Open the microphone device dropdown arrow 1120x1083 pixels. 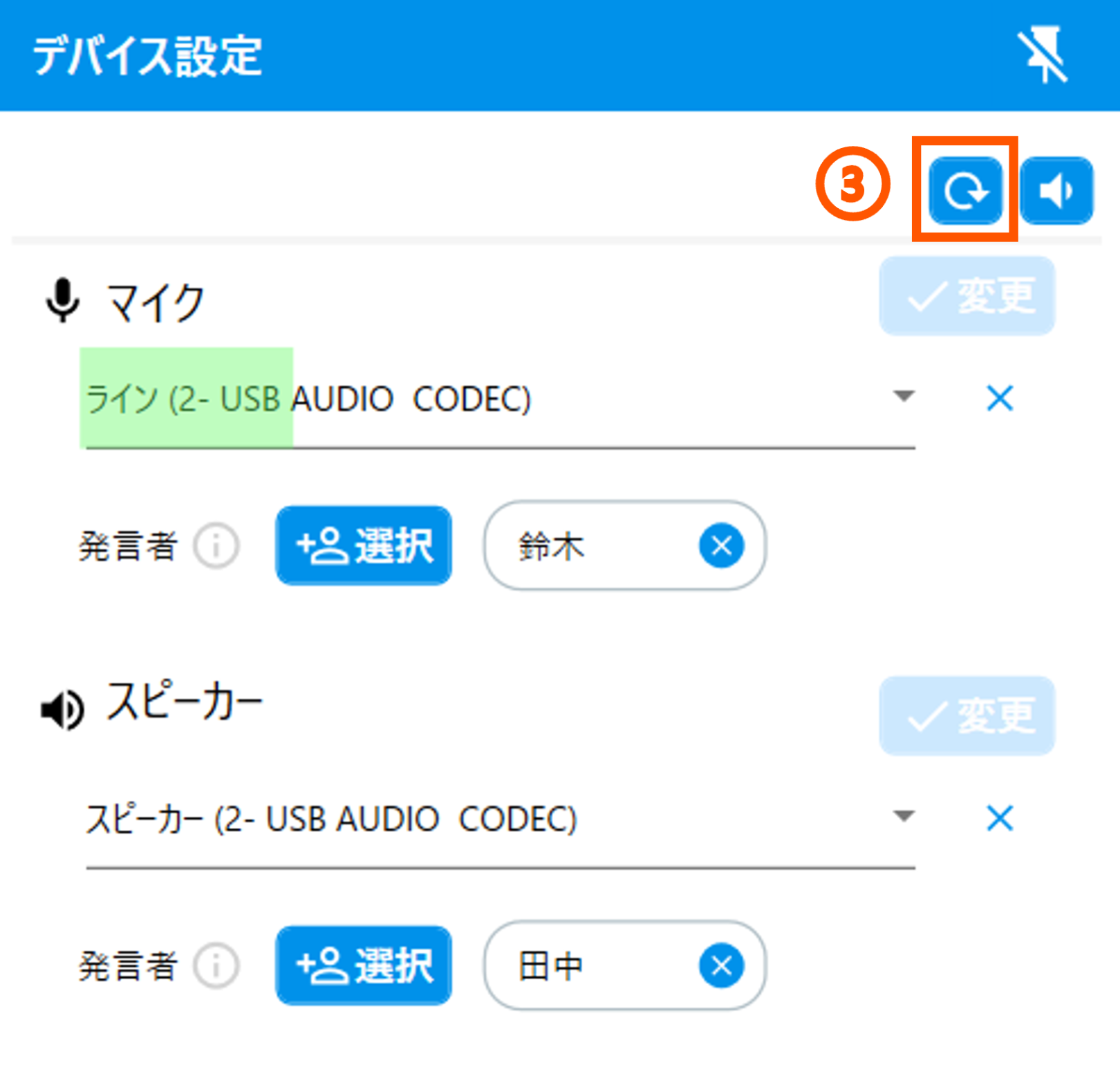[x=904, y=396]
